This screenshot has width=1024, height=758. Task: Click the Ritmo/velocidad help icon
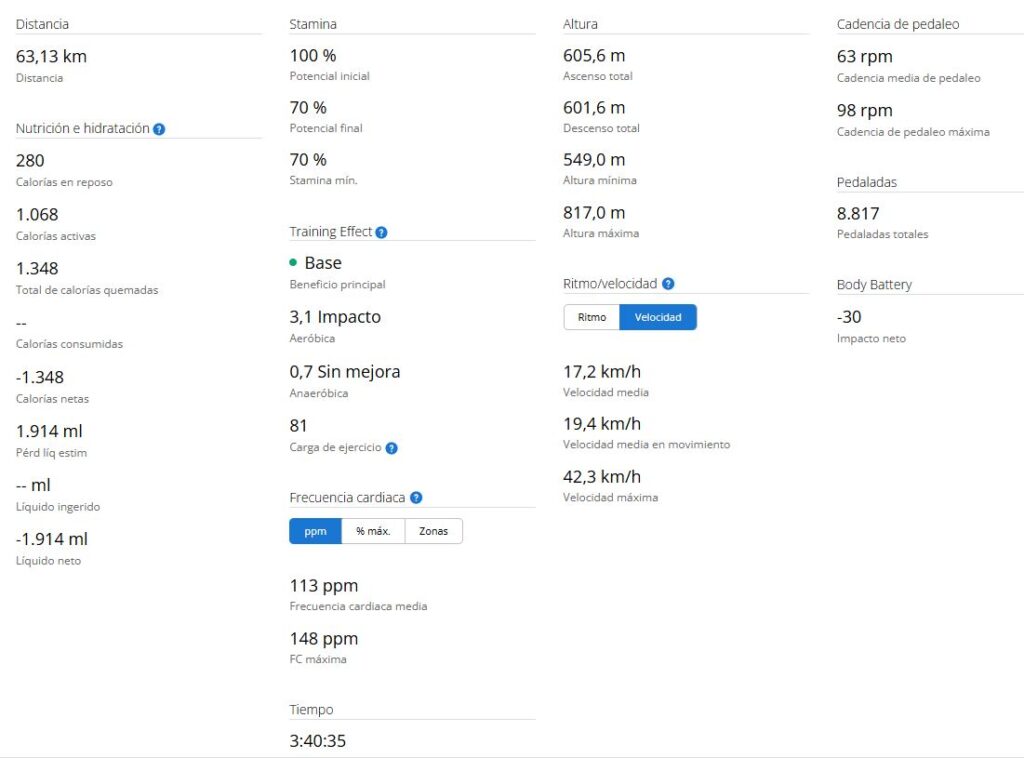[668, 284]
